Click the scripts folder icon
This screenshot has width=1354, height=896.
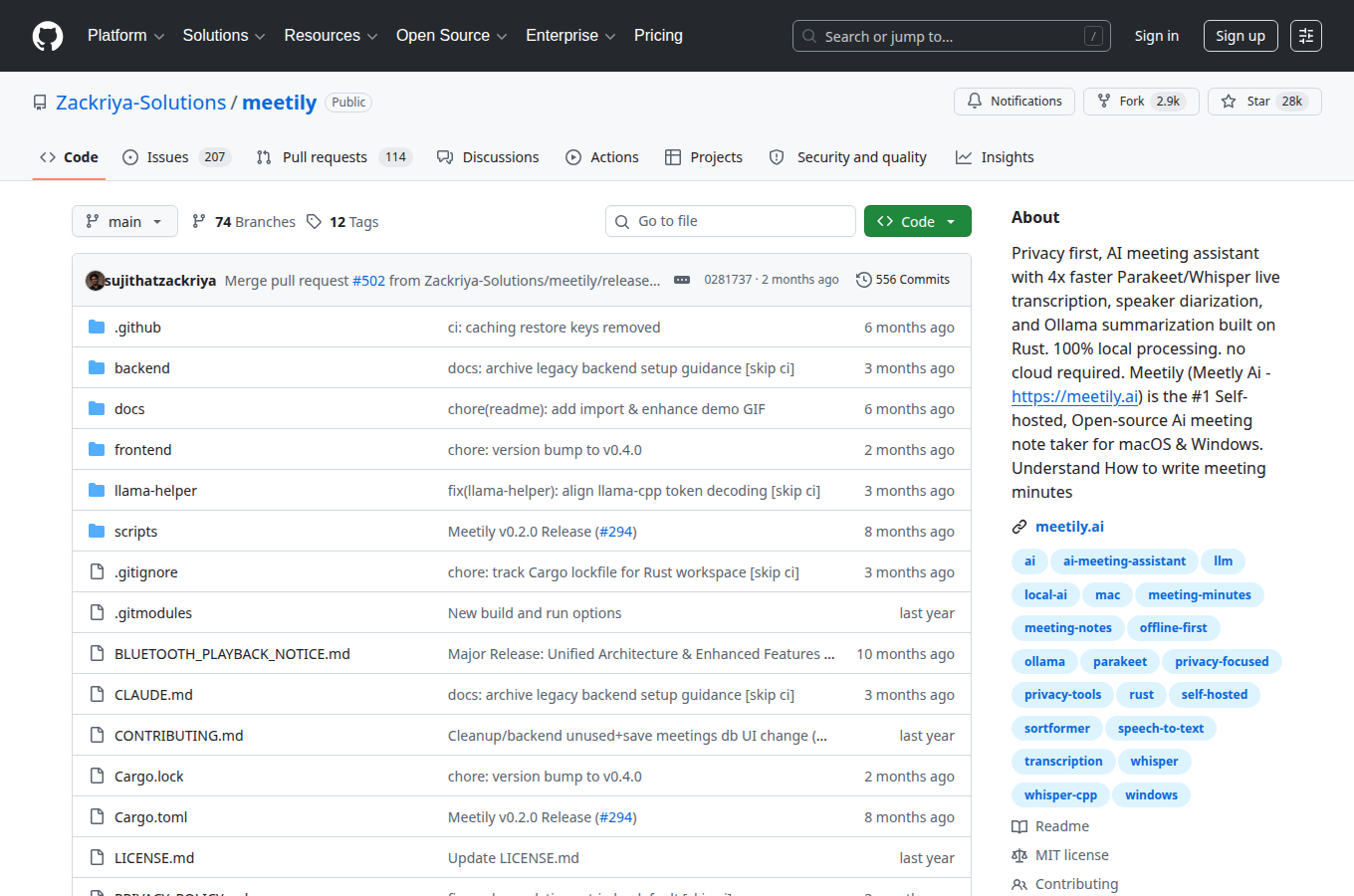97,532
